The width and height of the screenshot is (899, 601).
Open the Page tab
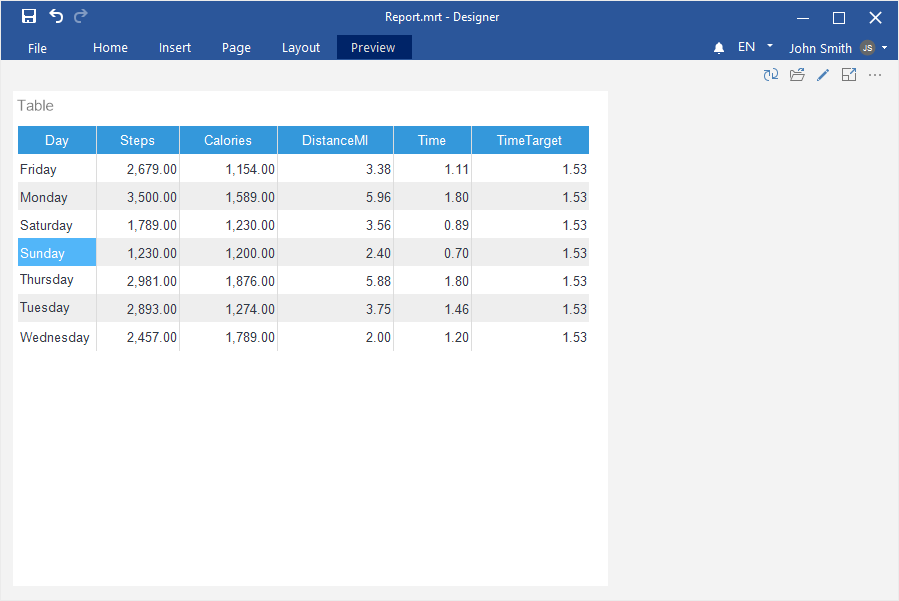pos(236,48)
